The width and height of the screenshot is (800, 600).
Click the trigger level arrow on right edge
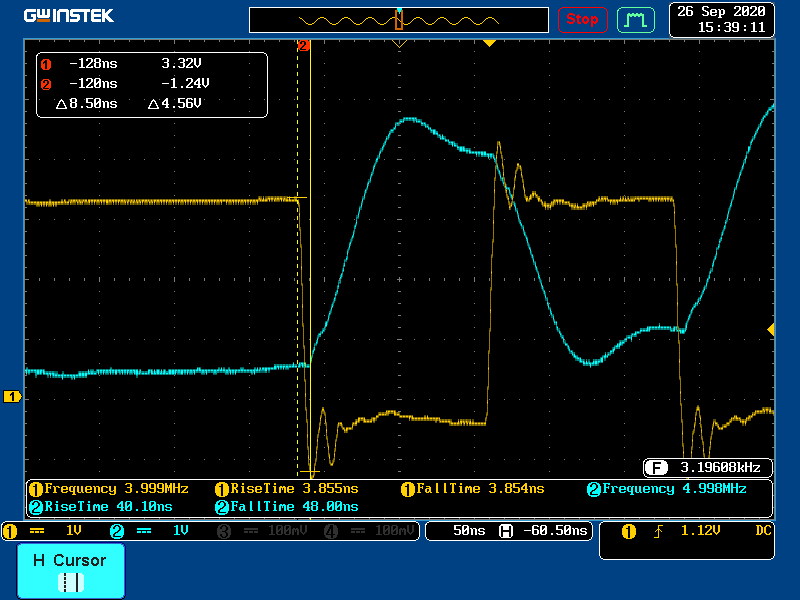click(x=770, y=329)
